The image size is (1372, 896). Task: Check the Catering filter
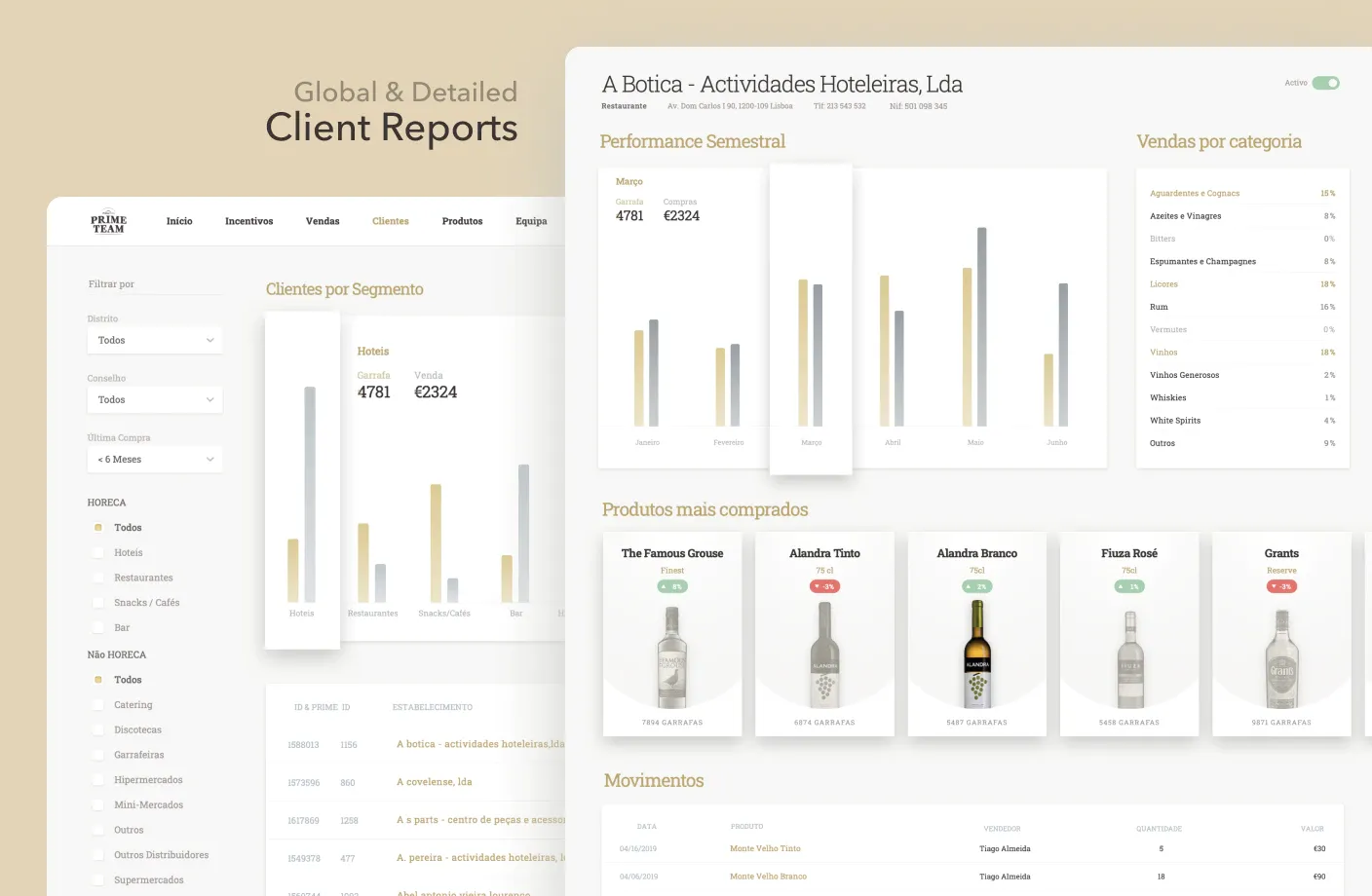98,705
